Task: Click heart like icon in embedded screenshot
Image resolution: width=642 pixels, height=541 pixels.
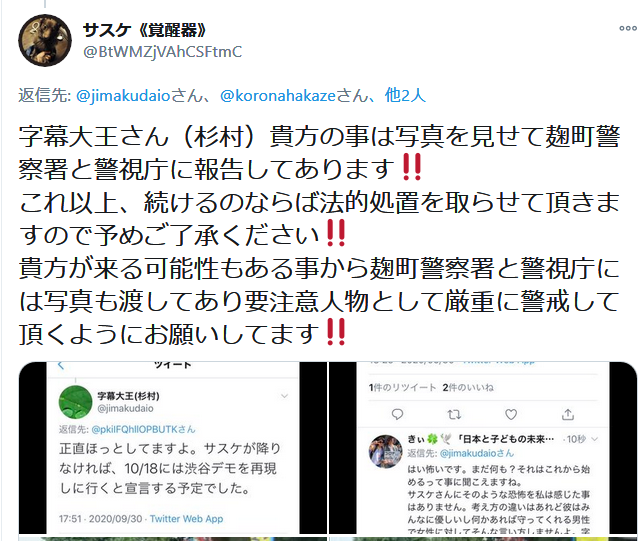Action: pos(511,414)
